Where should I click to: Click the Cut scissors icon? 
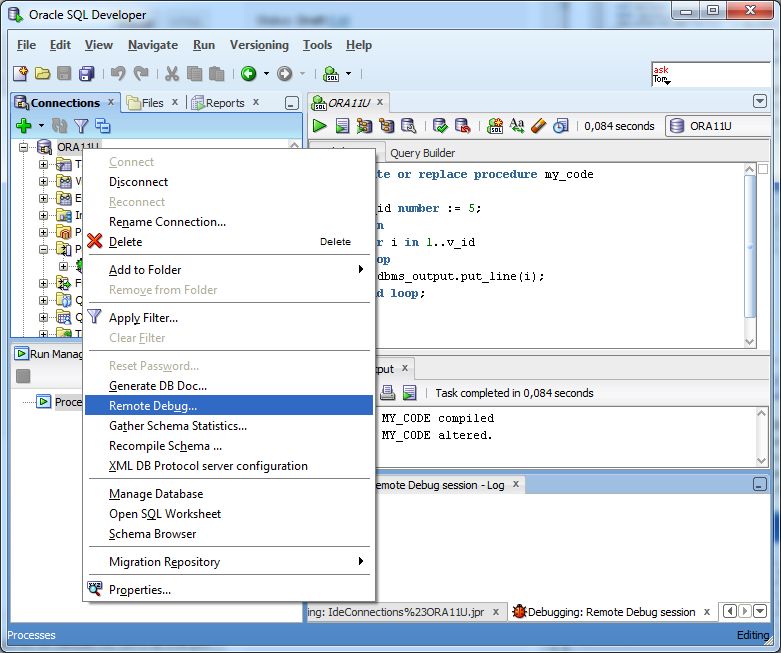(172, 74)
